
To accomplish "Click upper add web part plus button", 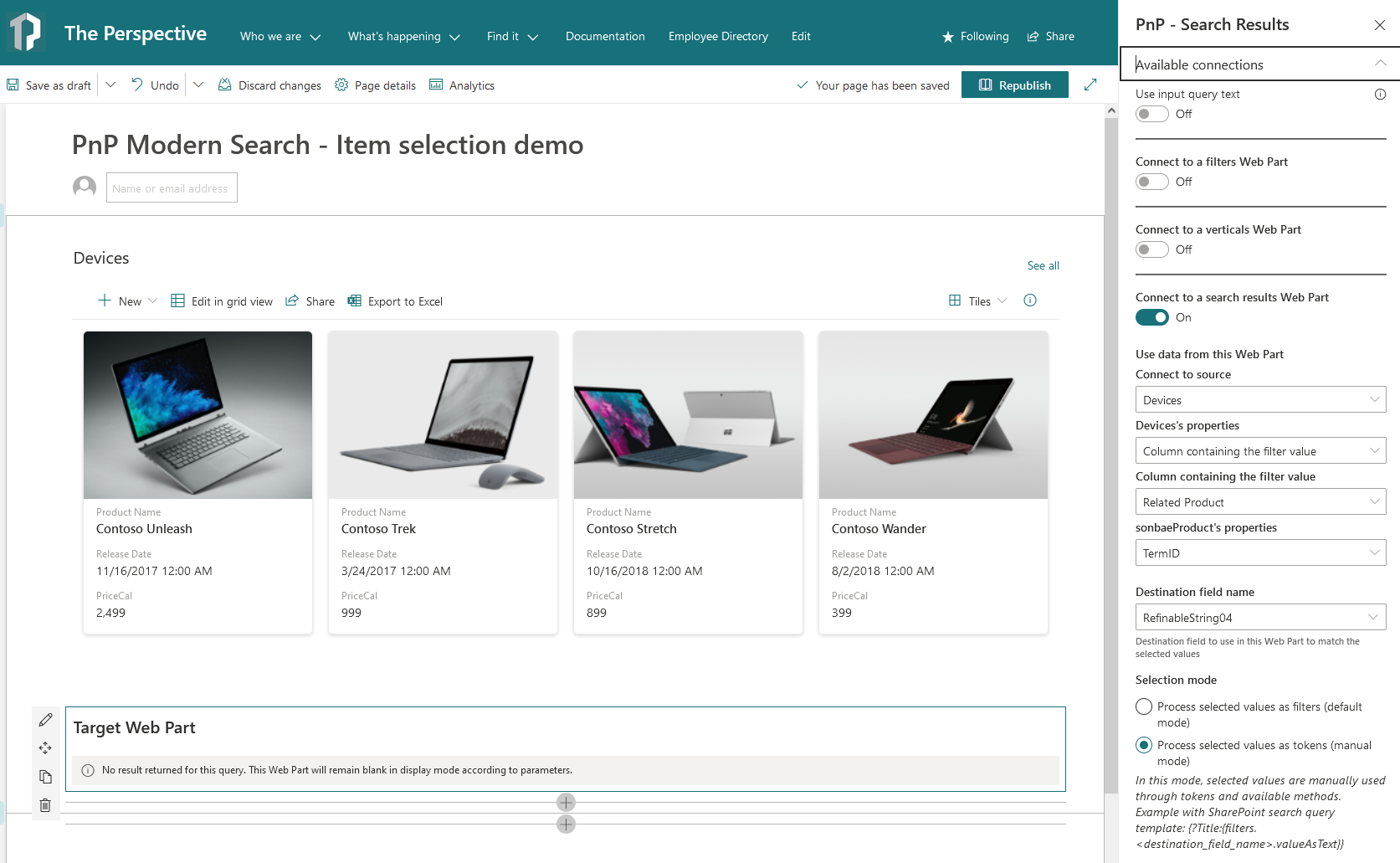I will (566, 802).
